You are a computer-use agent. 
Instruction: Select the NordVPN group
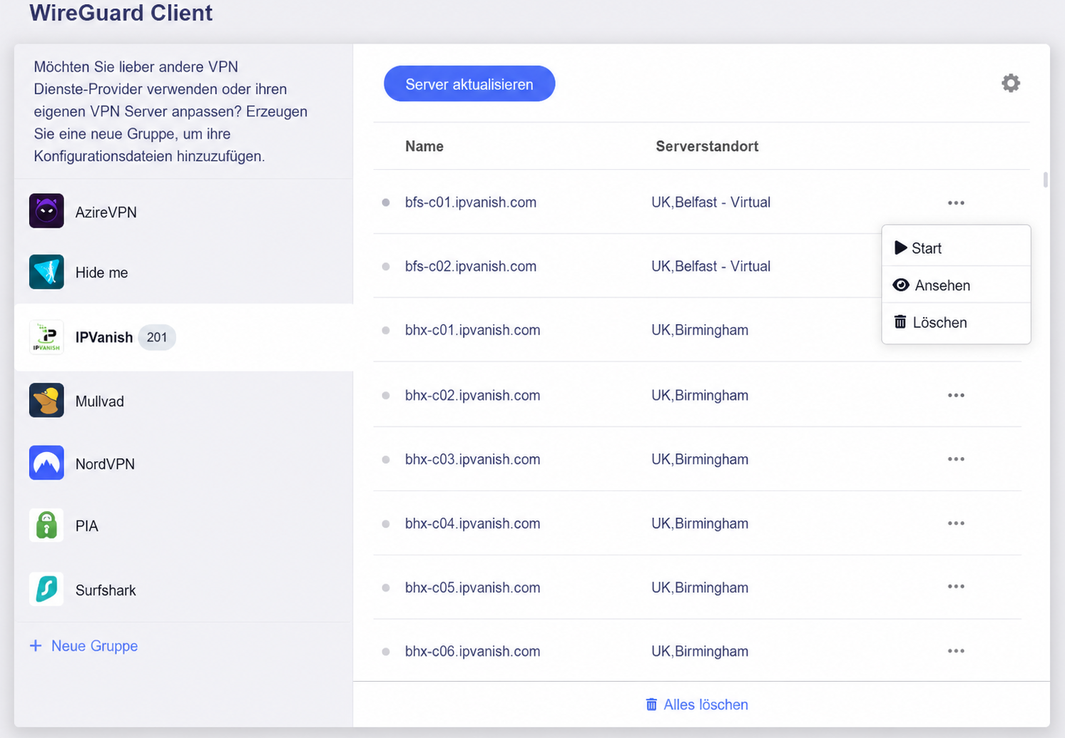tap(183, 463)
